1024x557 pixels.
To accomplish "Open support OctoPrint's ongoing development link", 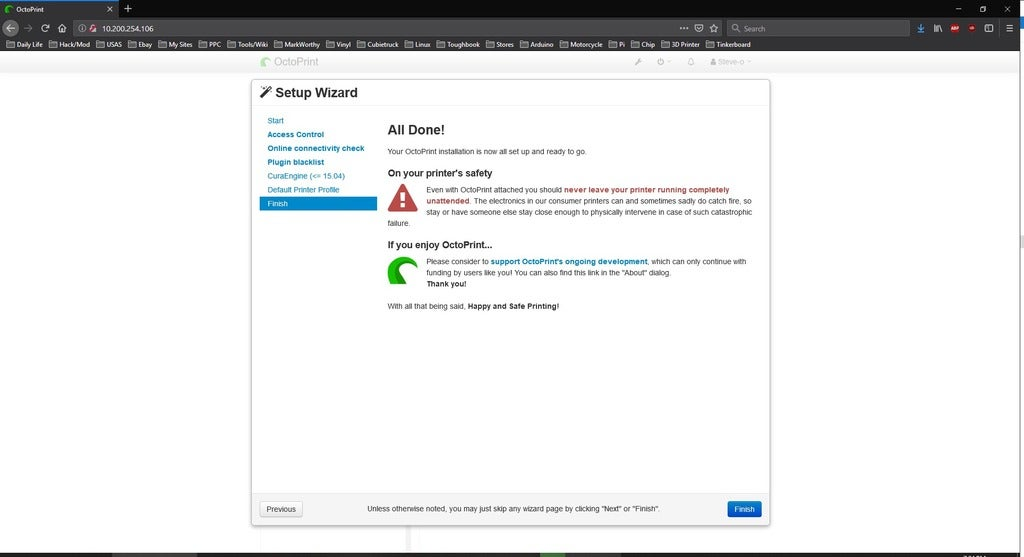I will pyautogui.click(x=569, y=261).
